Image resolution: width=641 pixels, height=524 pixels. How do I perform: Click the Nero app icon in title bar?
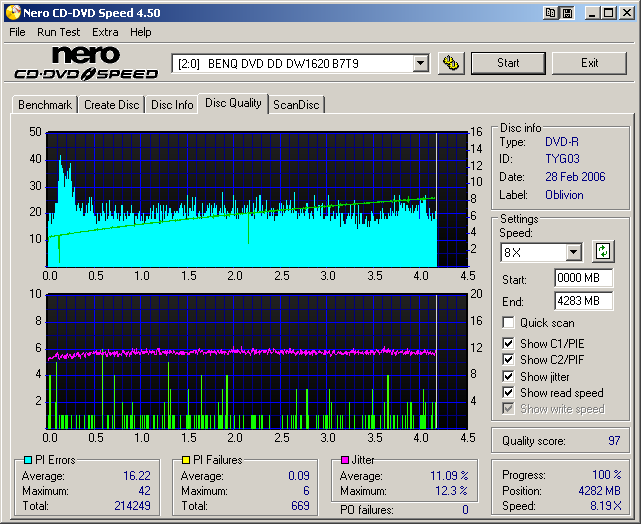[13, 13]
